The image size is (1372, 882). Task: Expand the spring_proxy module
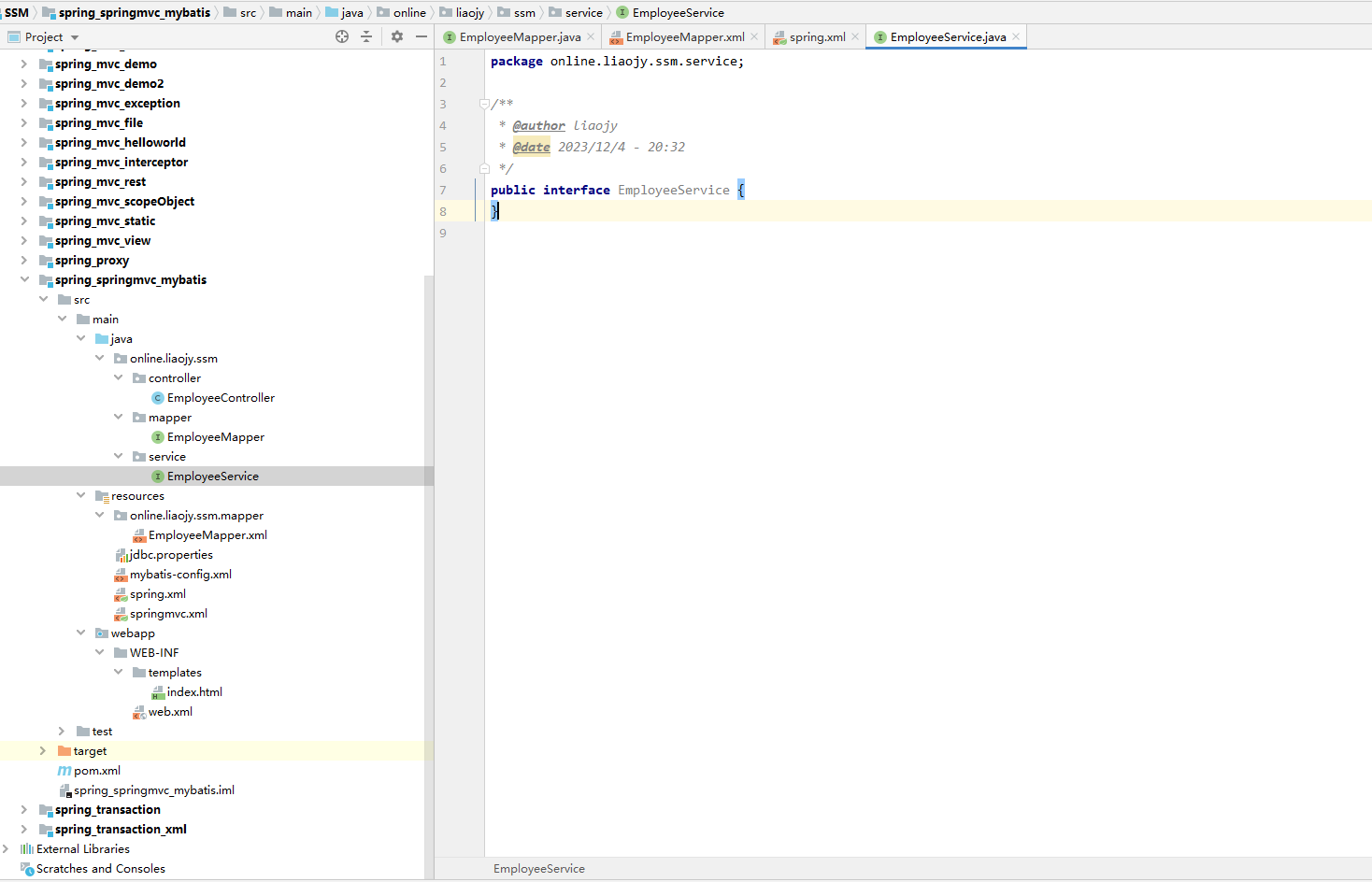click(x=24, y=260)
